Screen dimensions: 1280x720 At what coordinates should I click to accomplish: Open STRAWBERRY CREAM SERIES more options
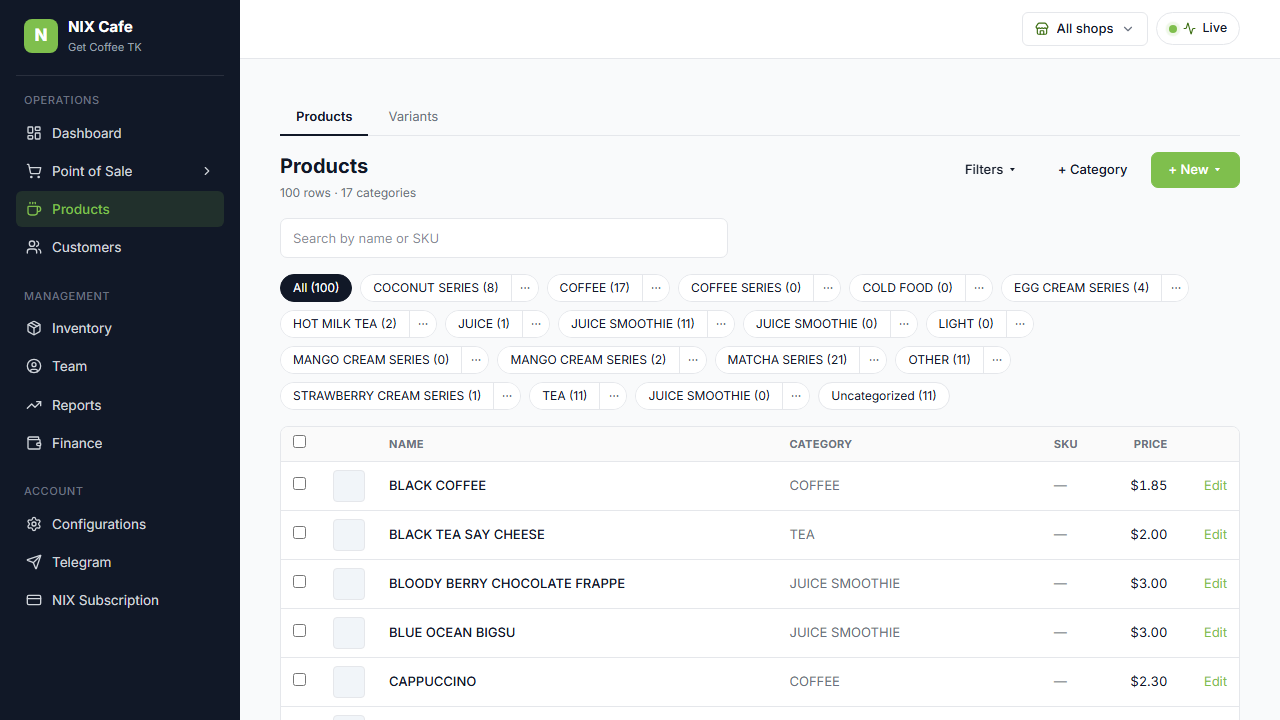click(507, 396)
